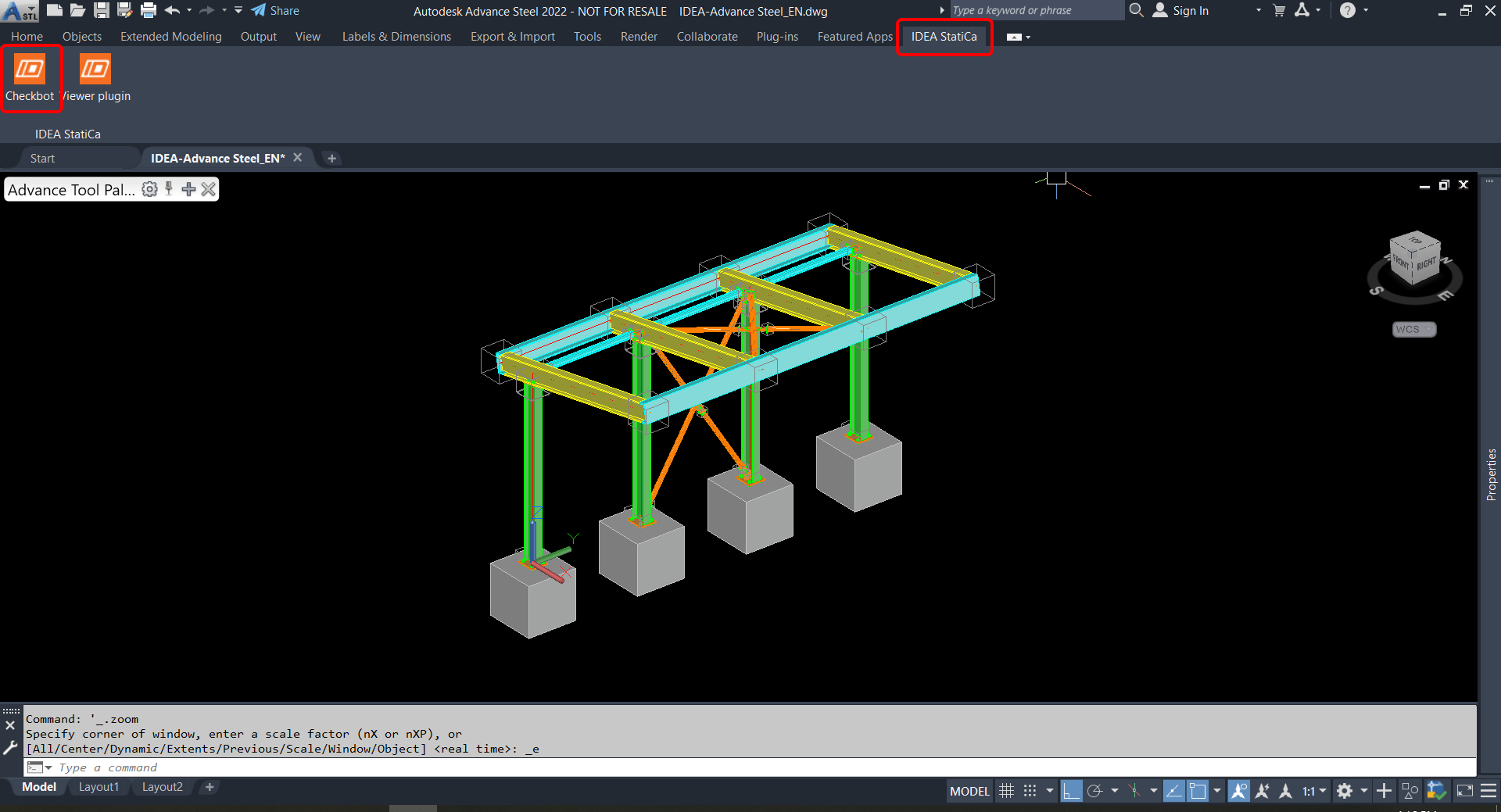Screen dimensions: 1501x812
Task: Open the Export & Import ribbon tab
Action: (x=512, y=36)
